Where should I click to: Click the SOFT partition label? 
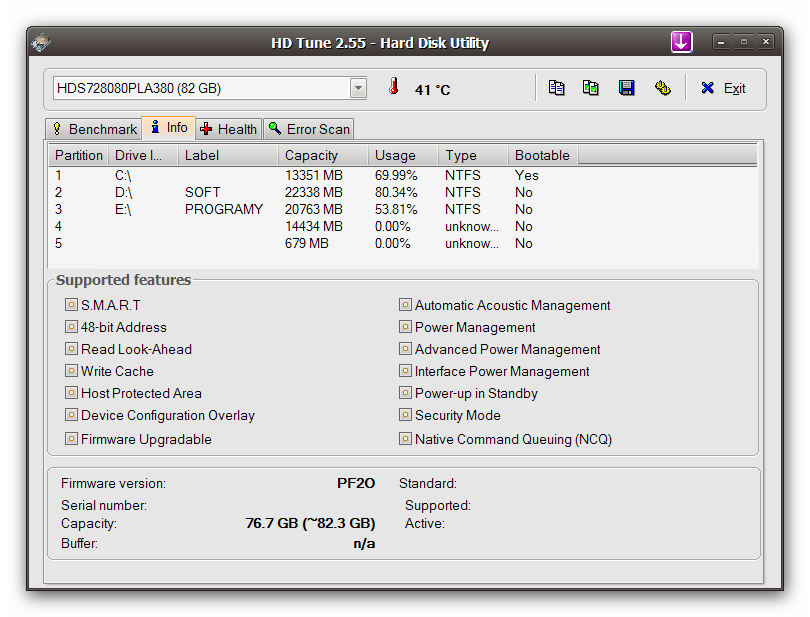tap(202, 193)
